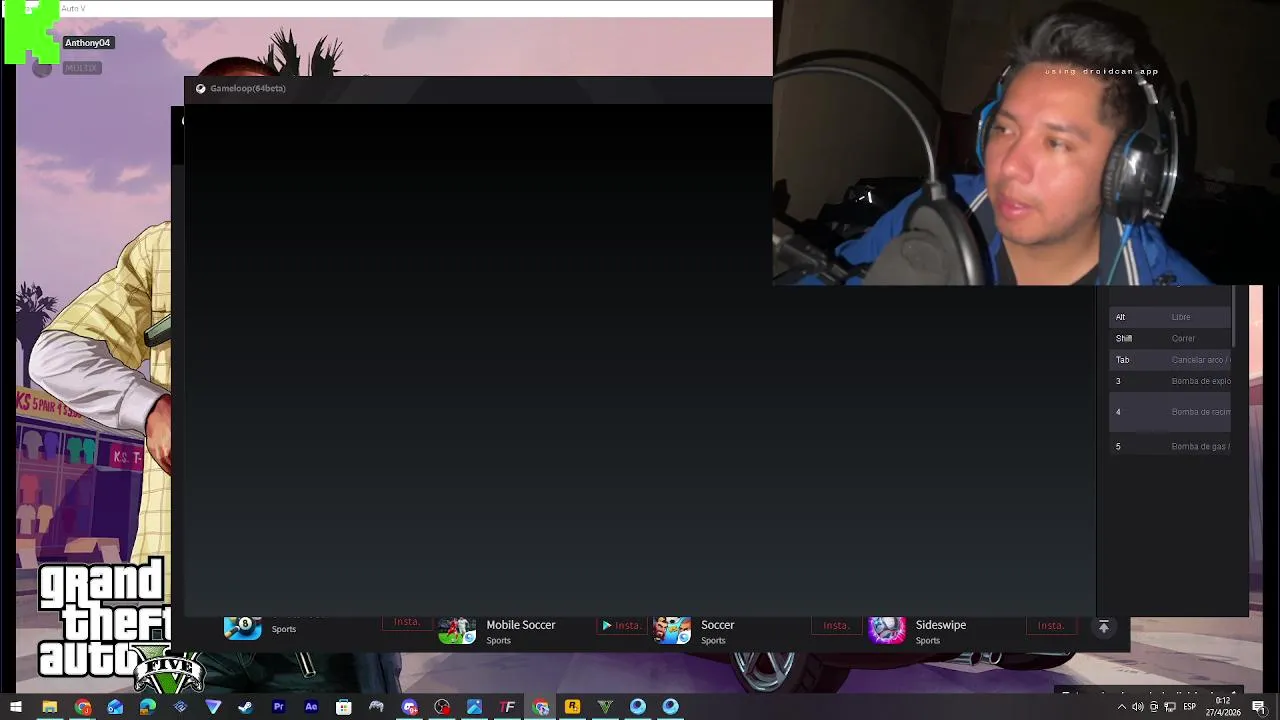Open the Windows Start menu
Screen dimensions: 1280x720
pos(16,707)
